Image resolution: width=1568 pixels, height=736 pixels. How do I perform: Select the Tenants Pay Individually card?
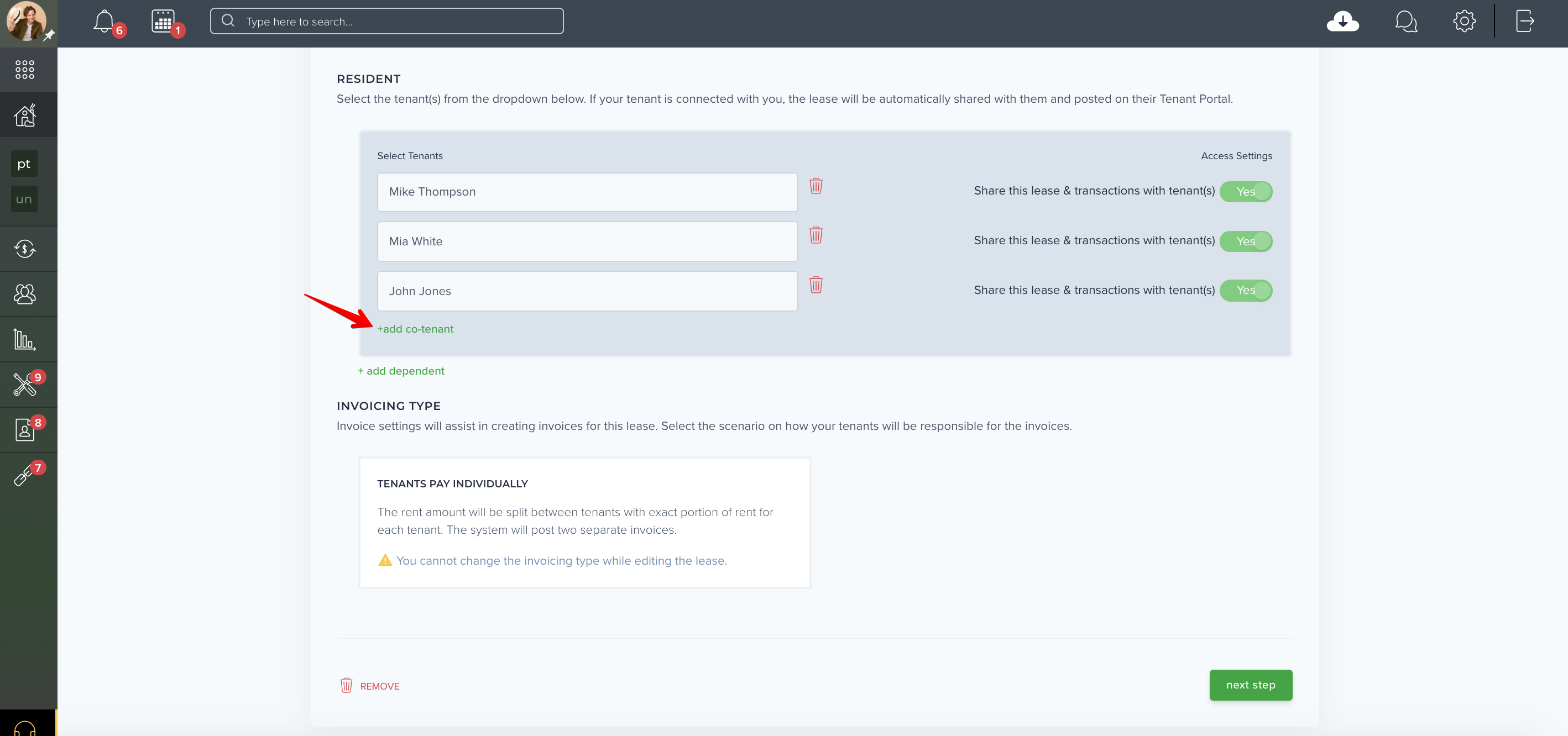[584, 523]
